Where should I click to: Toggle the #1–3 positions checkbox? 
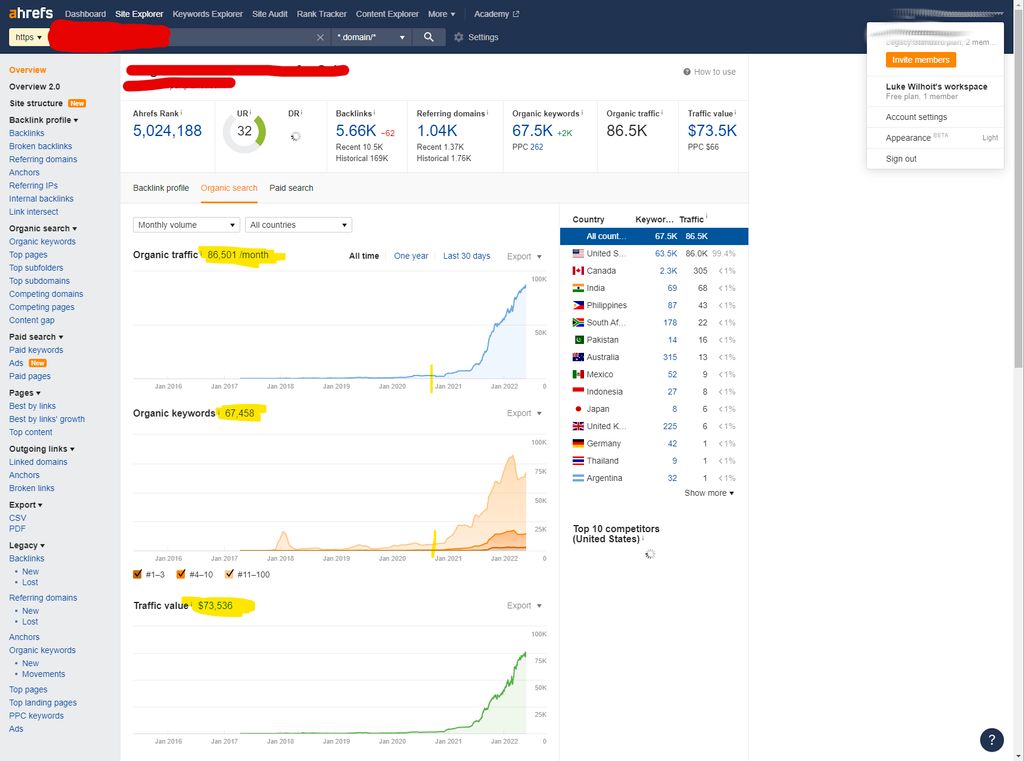137,574
